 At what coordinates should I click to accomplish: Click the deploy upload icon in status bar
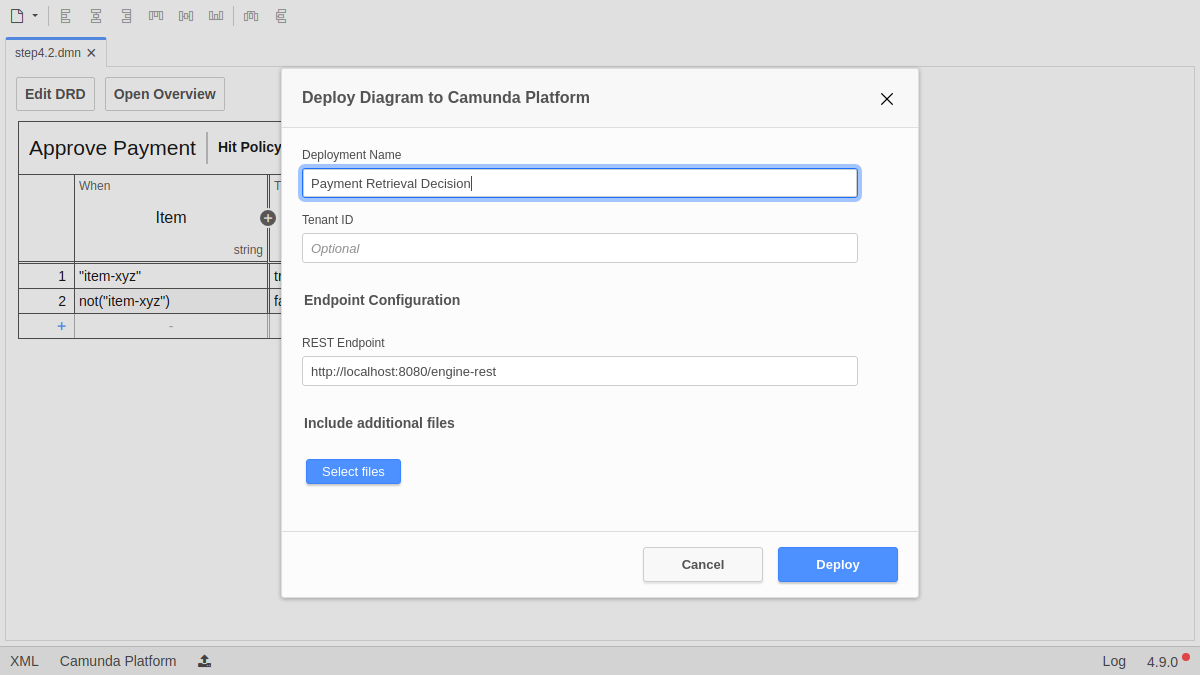[205, 661]
